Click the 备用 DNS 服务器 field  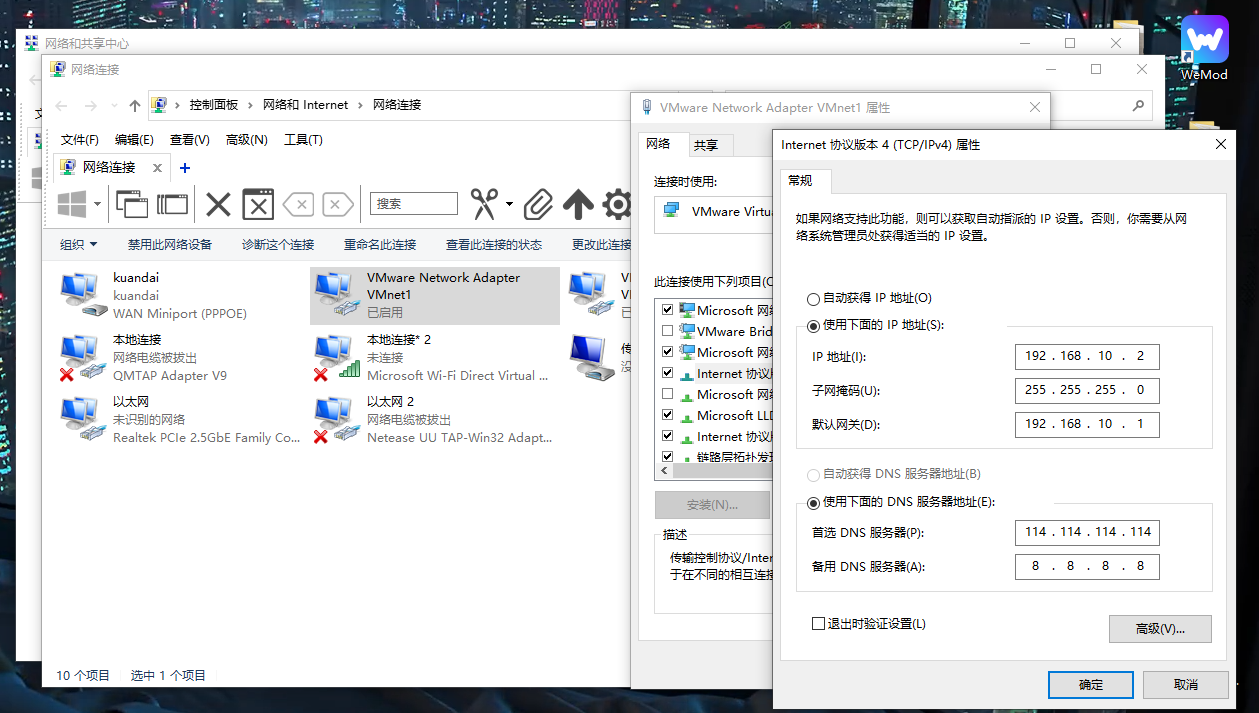tap(1087, 566)
